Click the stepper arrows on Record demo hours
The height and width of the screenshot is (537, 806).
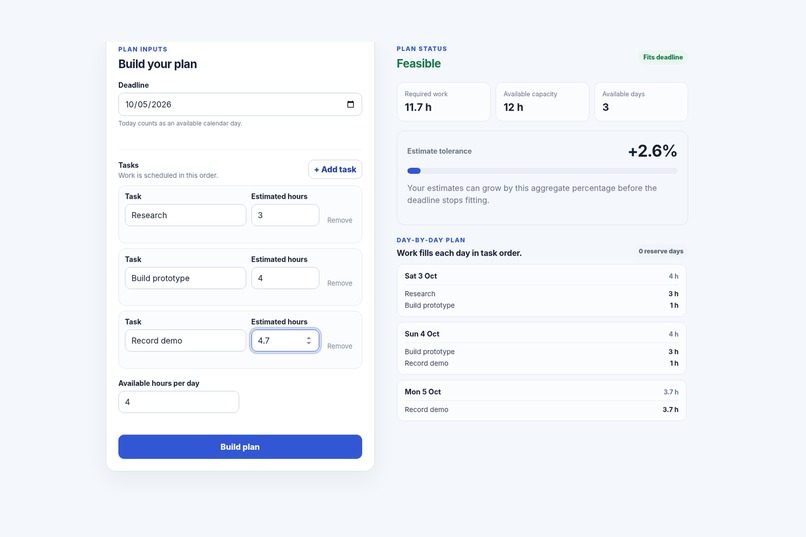pos(308,341)
